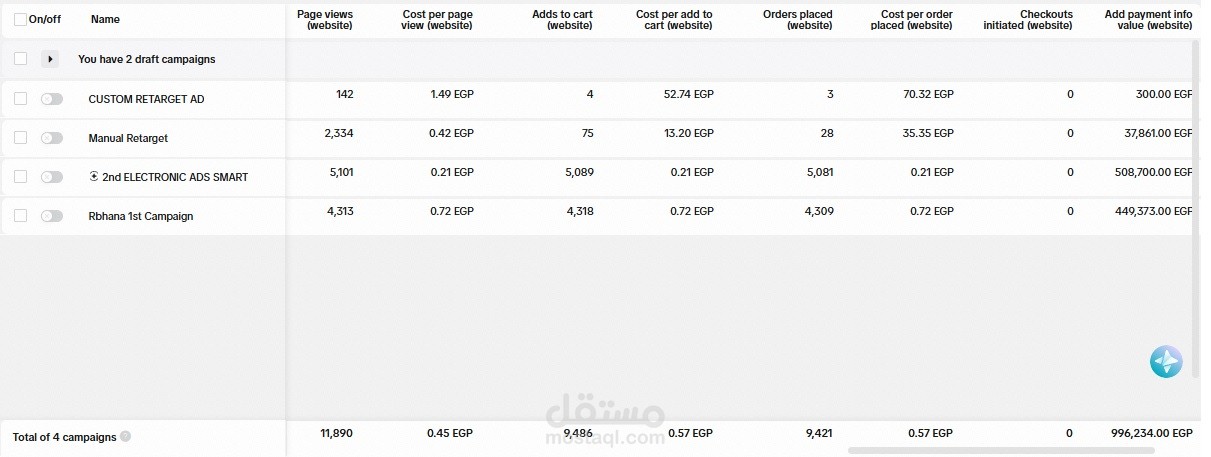Tick the draft campaigns row checkbox
This screenshot has width=1211, height=457.
tap(20, 59)
